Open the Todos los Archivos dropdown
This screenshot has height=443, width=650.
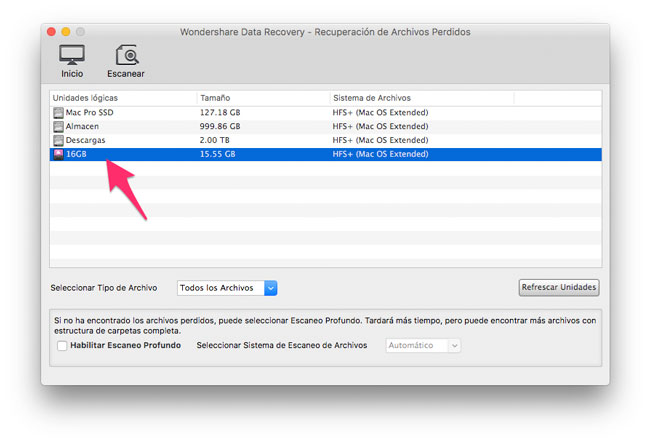pyautogui.click(x=227, y=288)
